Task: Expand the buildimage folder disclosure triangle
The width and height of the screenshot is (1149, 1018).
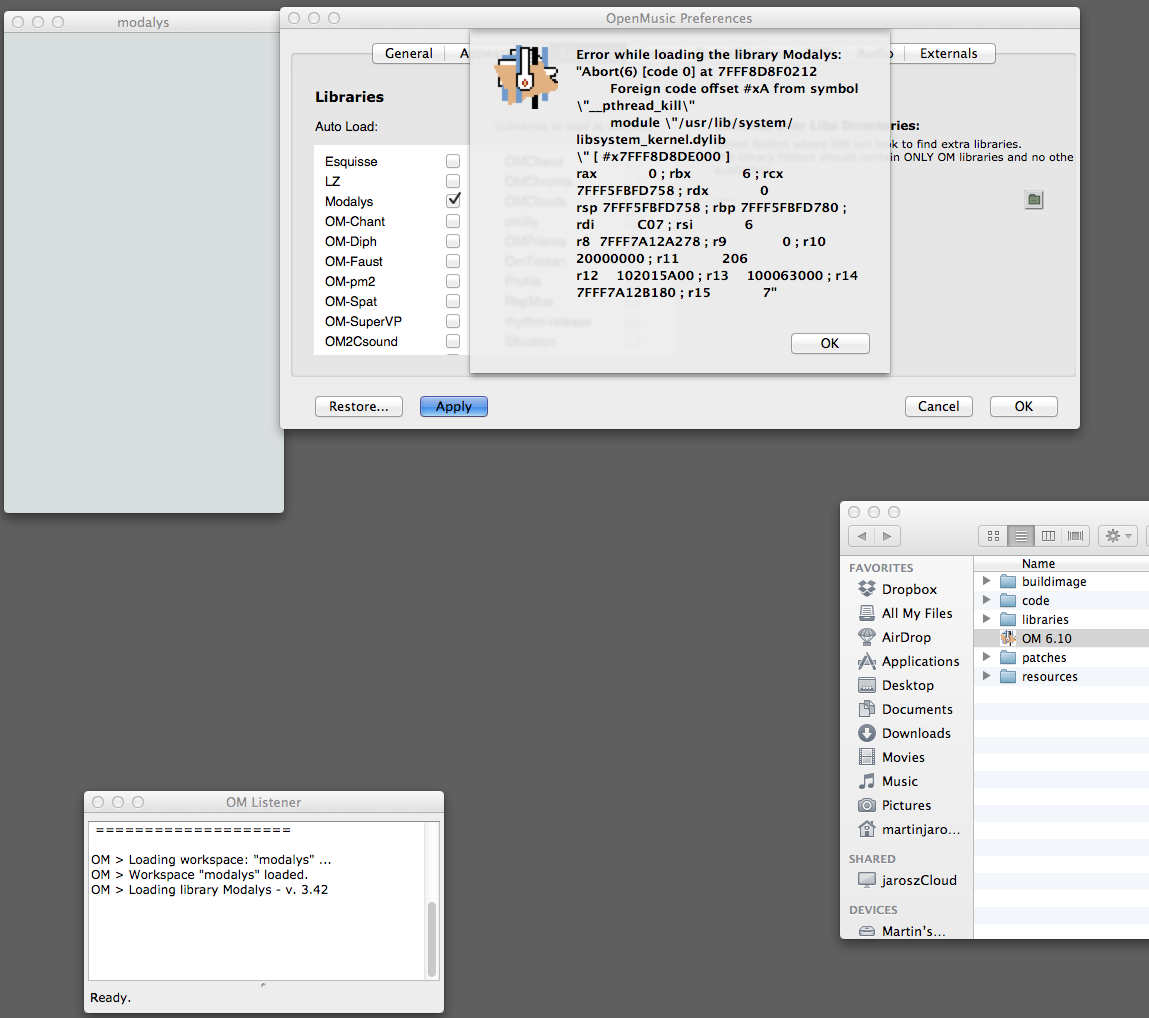Action: pyautogui.click(x=986, y=580)
